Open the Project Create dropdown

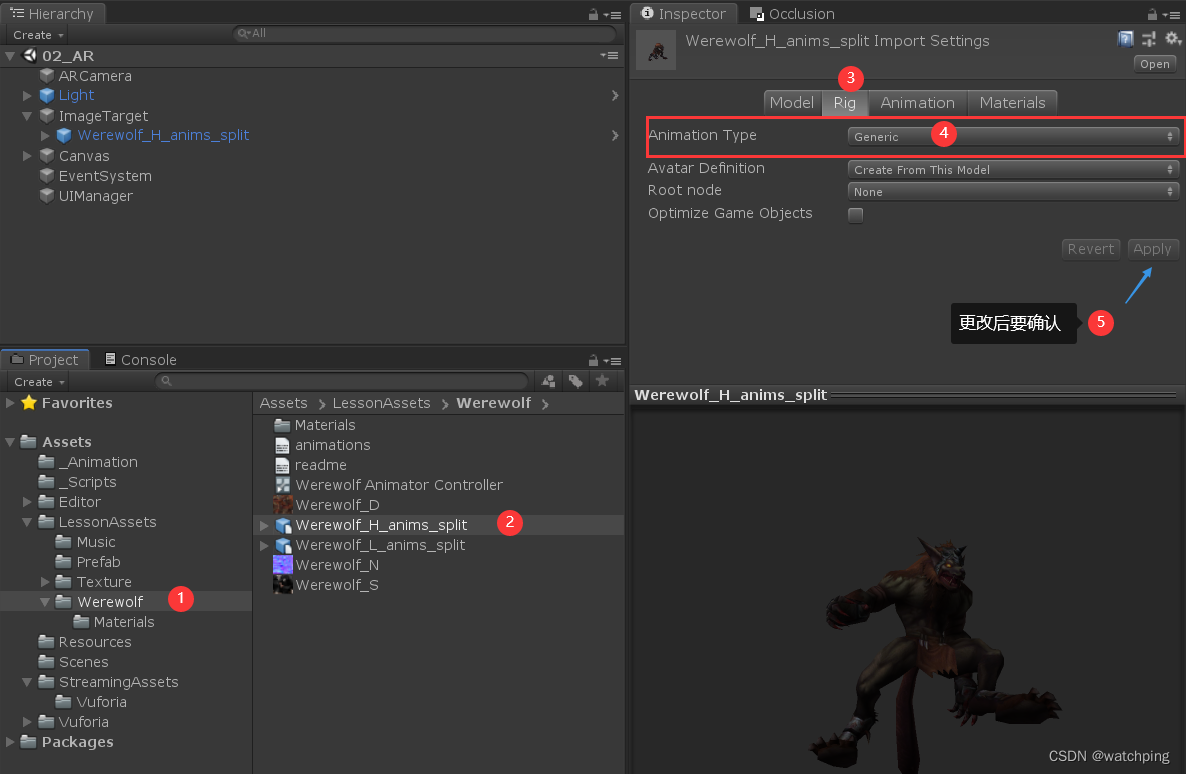38,382
